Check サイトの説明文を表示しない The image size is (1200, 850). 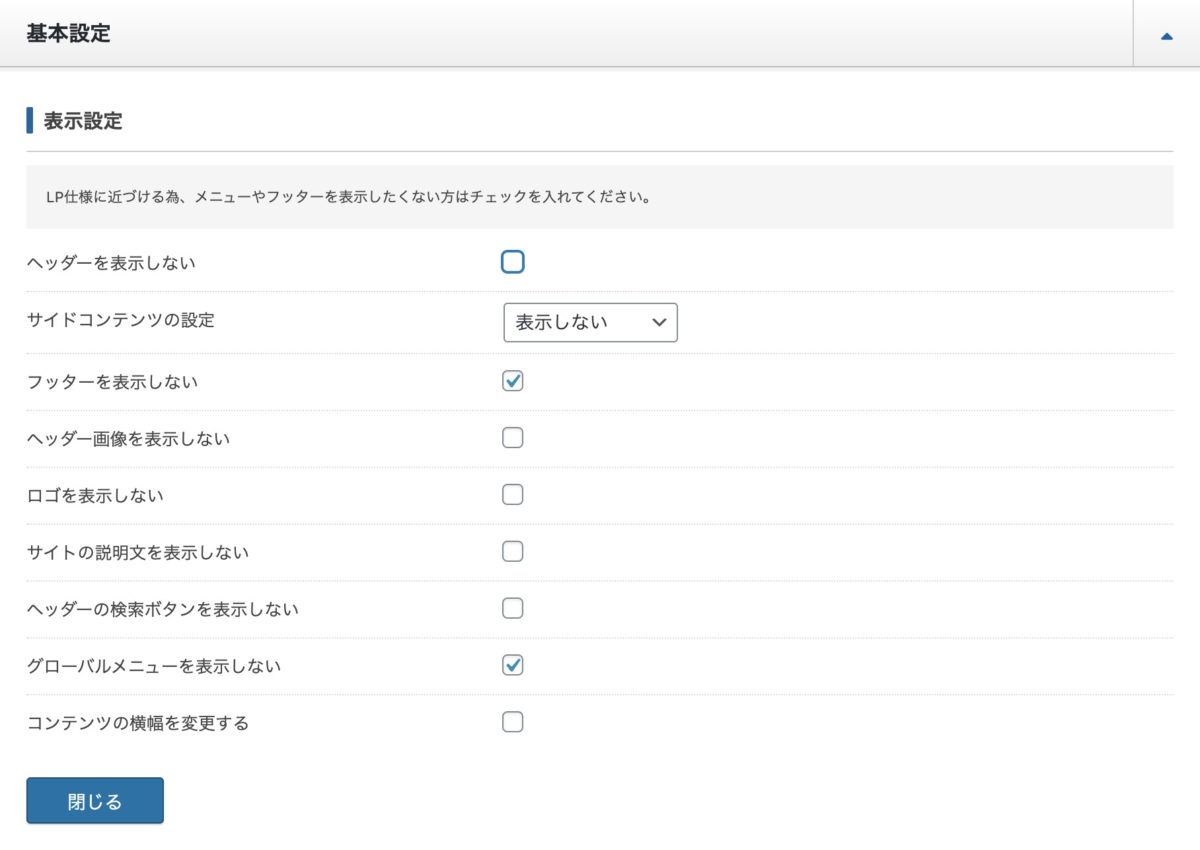pos(512,551)
